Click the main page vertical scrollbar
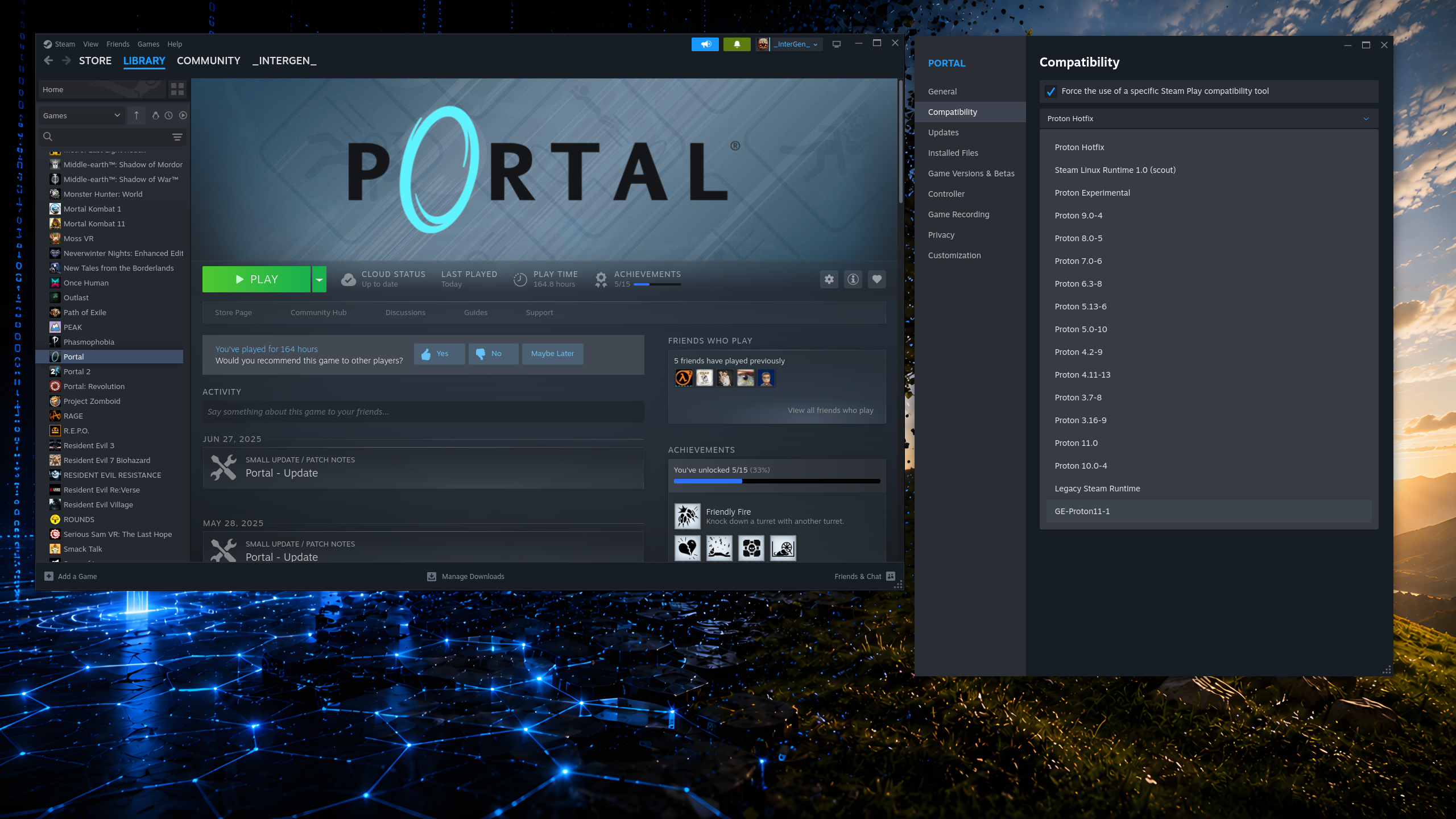This screenshot has width=1456, height=819. pyautogui.click(x=900, y=141)
